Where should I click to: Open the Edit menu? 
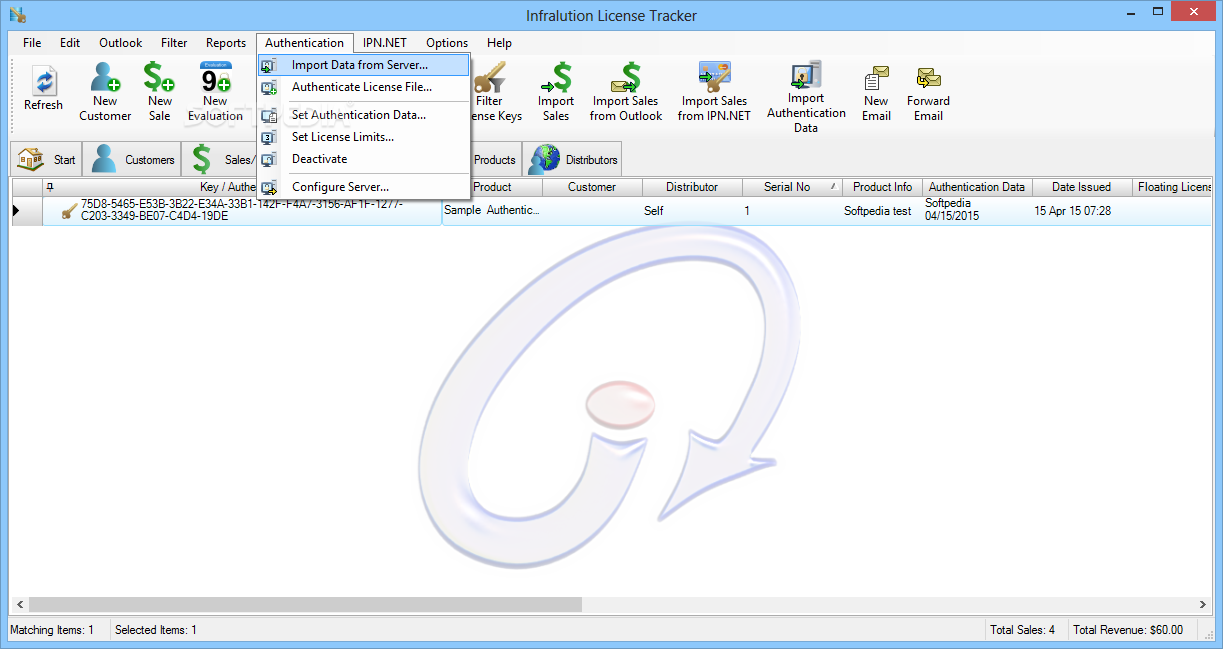[70, 43]
